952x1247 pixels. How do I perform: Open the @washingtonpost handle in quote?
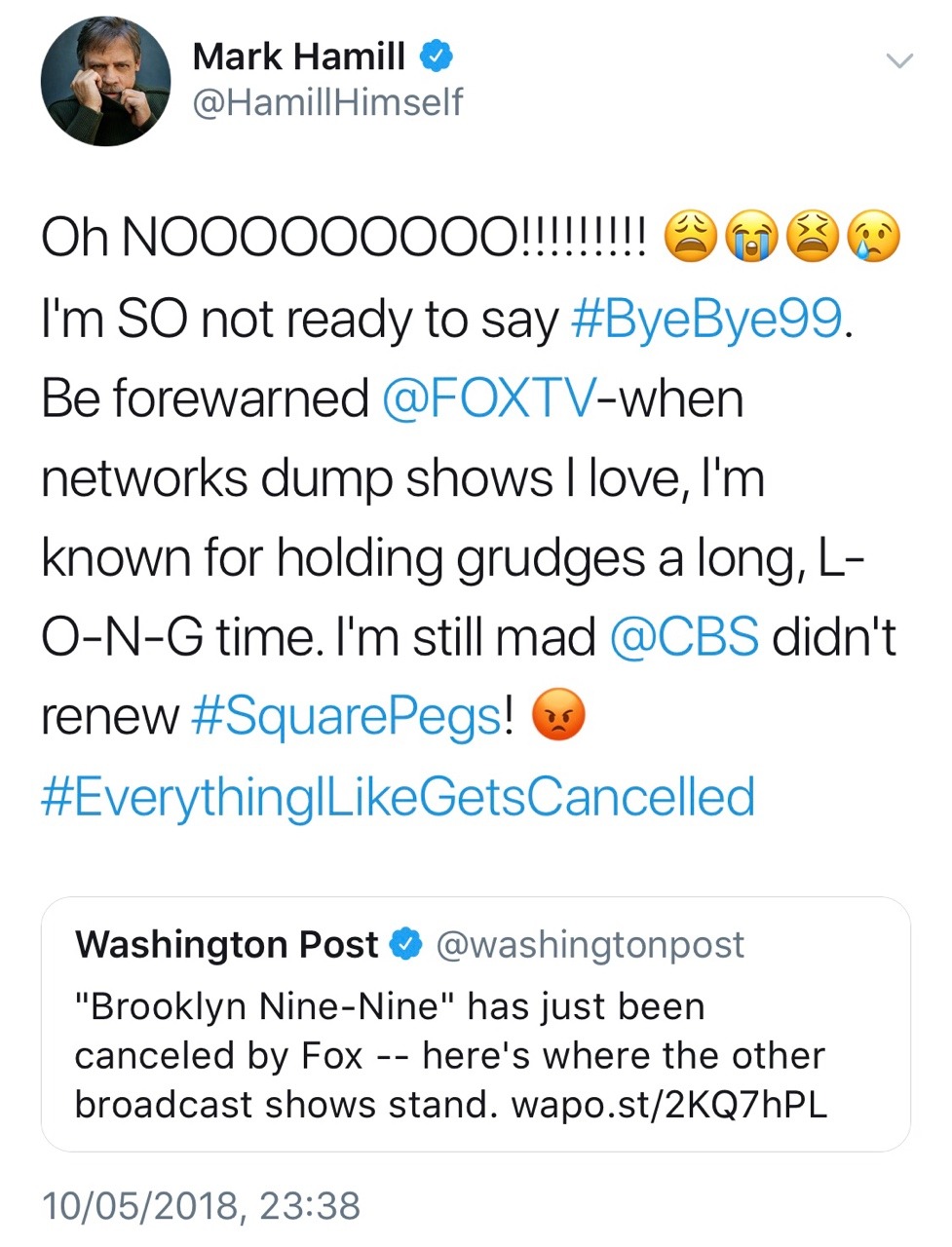click(x=590, y=944)
